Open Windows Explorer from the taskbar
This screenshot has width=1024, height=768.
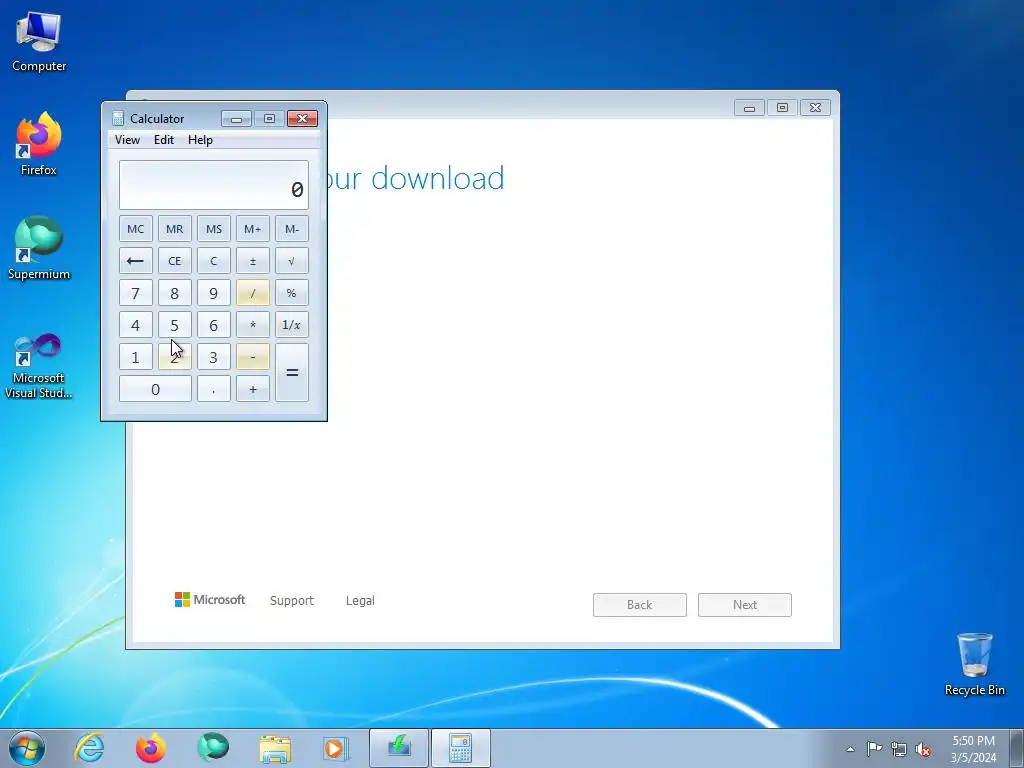275,748
